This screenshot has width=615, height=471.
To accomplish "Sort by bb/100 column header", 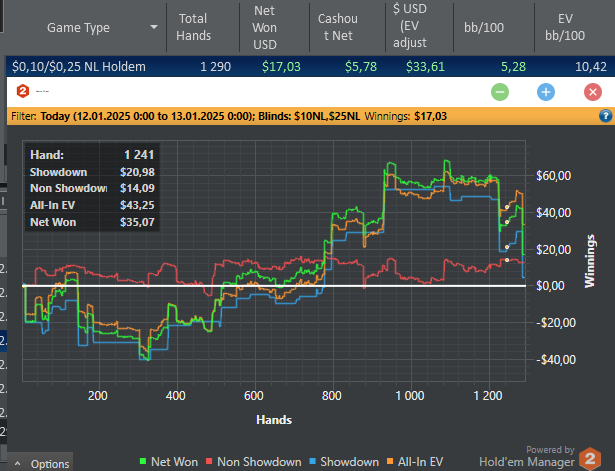I will [484, 27].
